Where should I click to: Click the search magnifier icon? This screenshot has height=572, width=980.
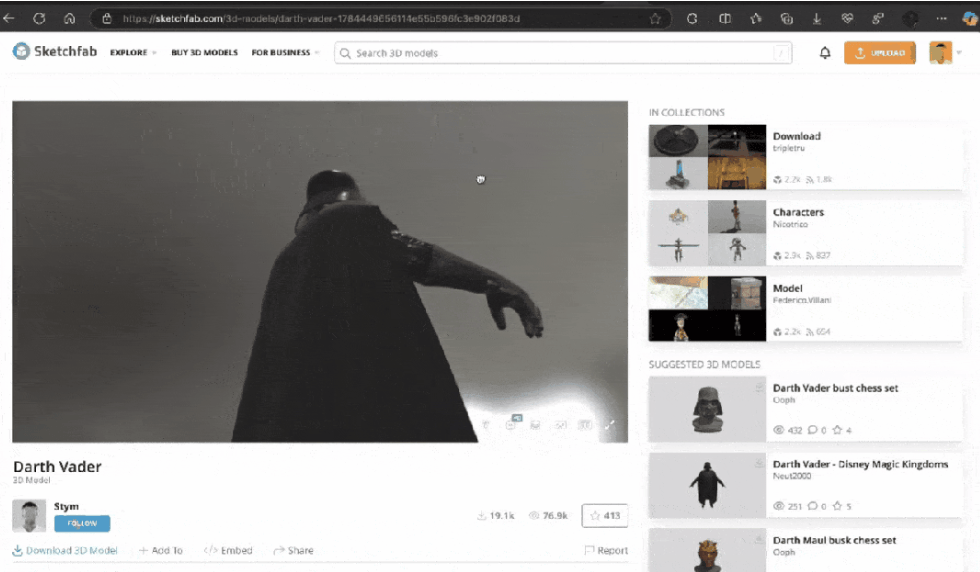pos(345,53)
